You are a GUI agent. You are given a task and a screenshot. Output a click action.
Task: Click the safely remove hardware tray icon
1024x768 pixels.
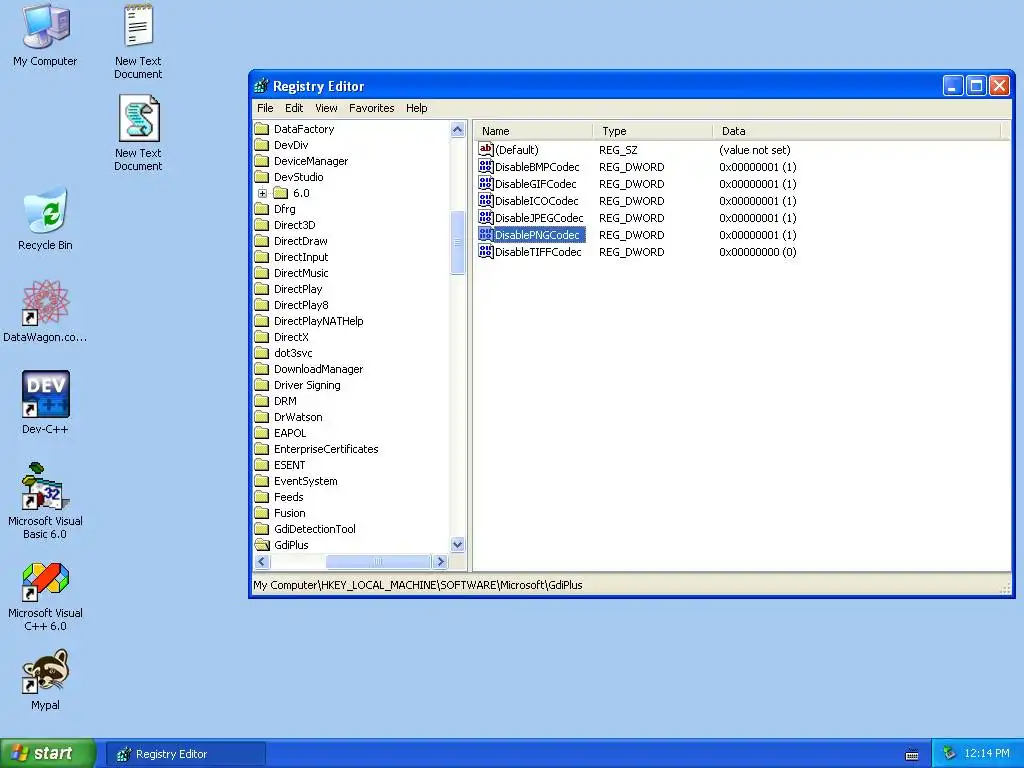coord(949,753)
